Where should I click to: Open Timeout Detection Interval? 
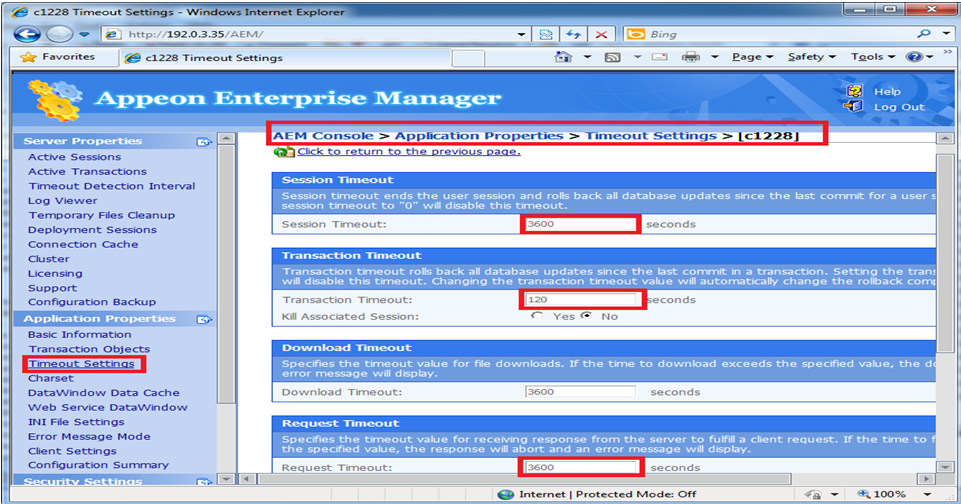tap(112, 186)
